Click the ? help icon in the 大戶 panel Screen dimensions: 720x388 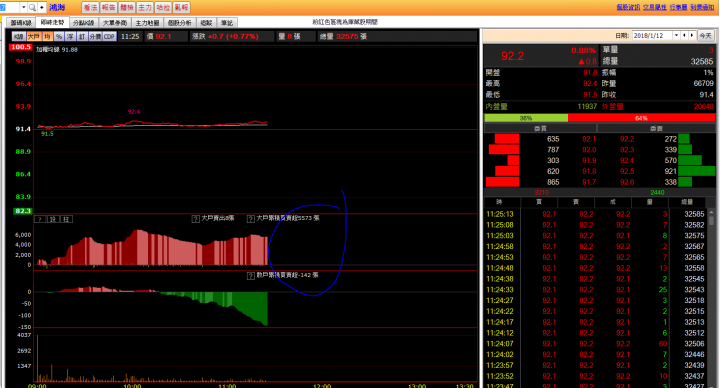(40, 219)
